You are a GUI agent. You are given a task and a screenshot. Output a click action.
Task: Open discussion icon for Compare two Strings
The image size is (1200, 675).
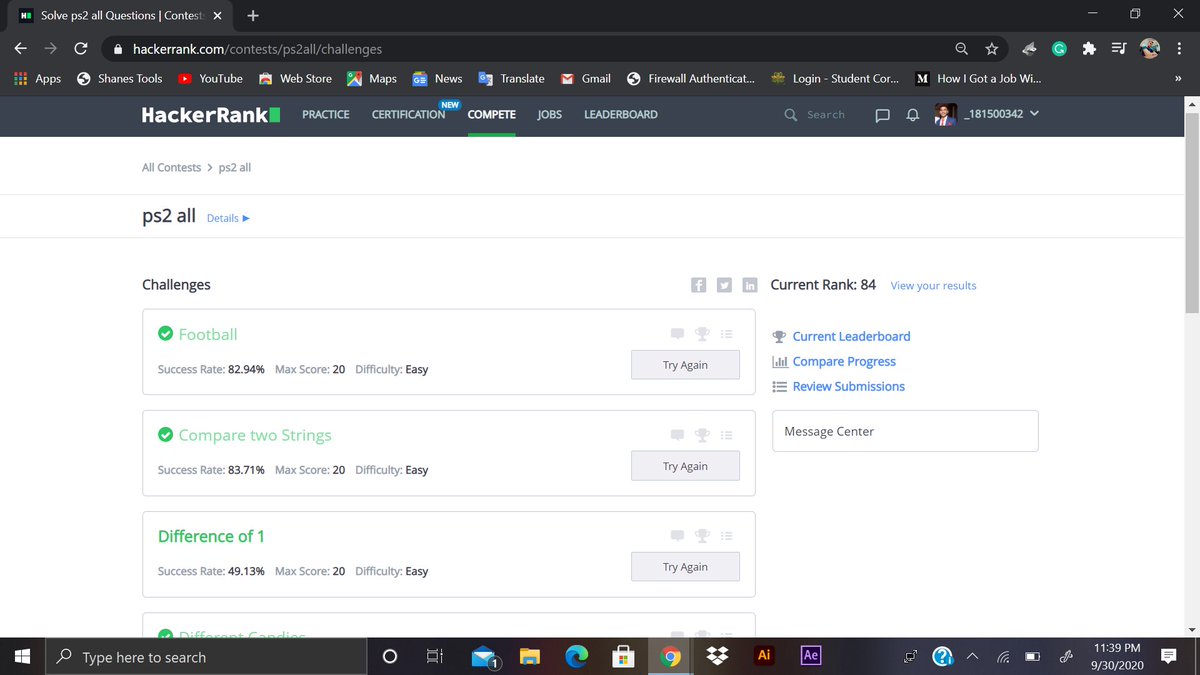[677, 435]
